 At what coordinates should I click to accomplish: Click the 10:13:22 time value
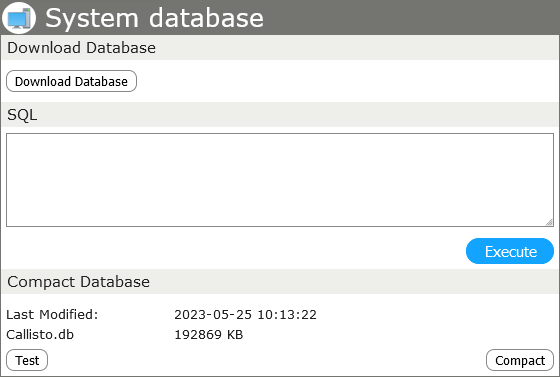point(287,315)
